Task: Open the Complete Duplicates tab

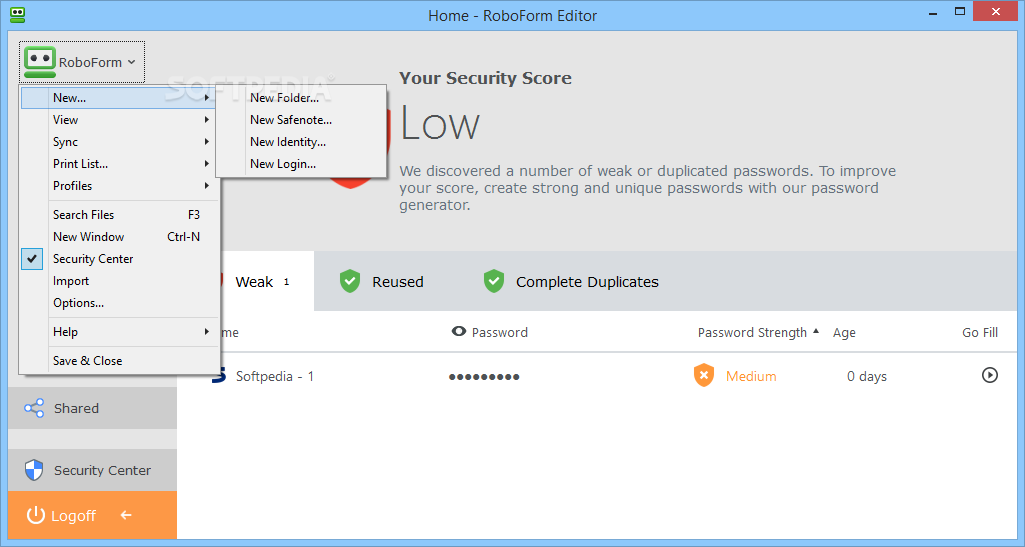Action: (x=571, y=282)
